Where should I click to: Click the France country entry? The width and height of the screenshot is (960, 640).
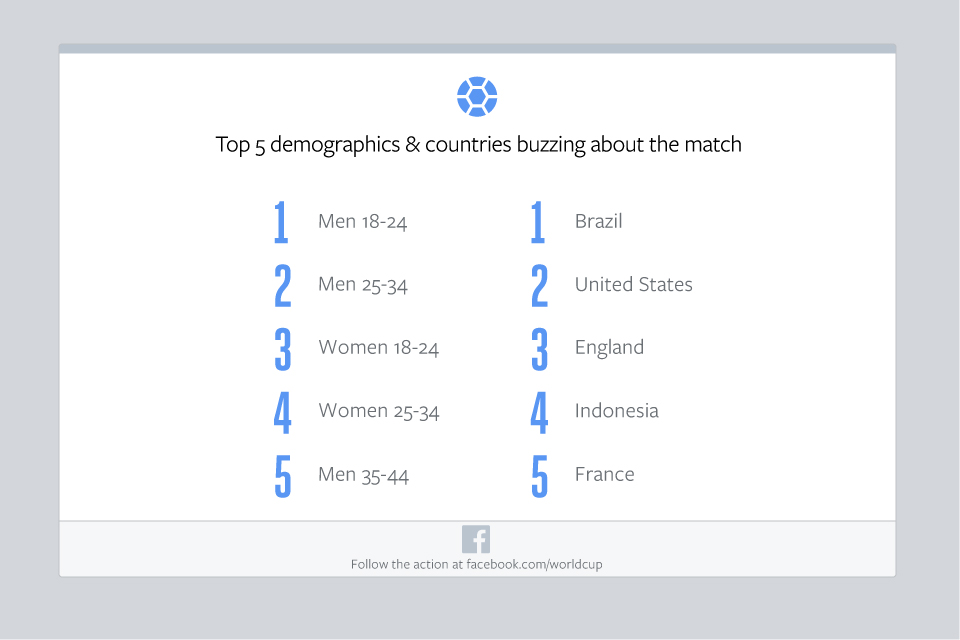(604, 475)
